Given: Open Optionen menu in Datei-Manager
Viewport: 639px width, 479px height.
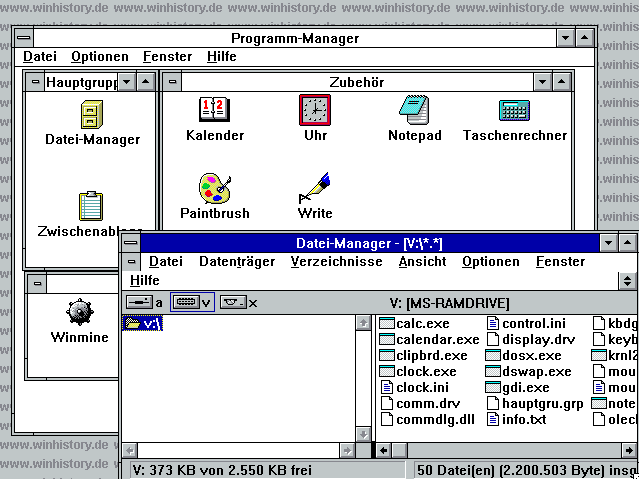Looking at the screenshot, I should [x=491, y=261].
